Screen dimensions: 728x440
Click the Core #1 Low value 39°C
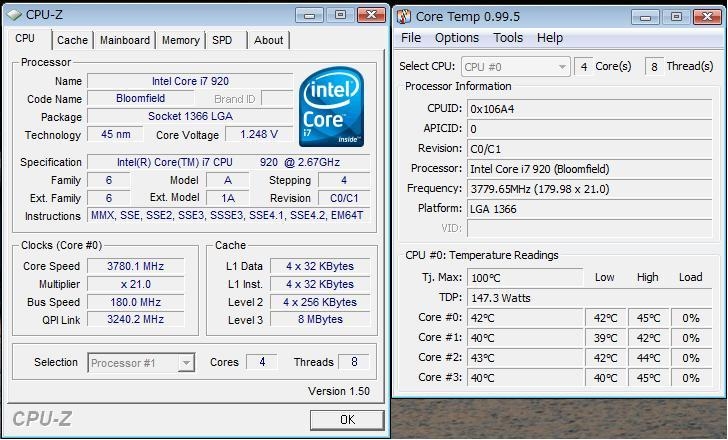point(605,338)
